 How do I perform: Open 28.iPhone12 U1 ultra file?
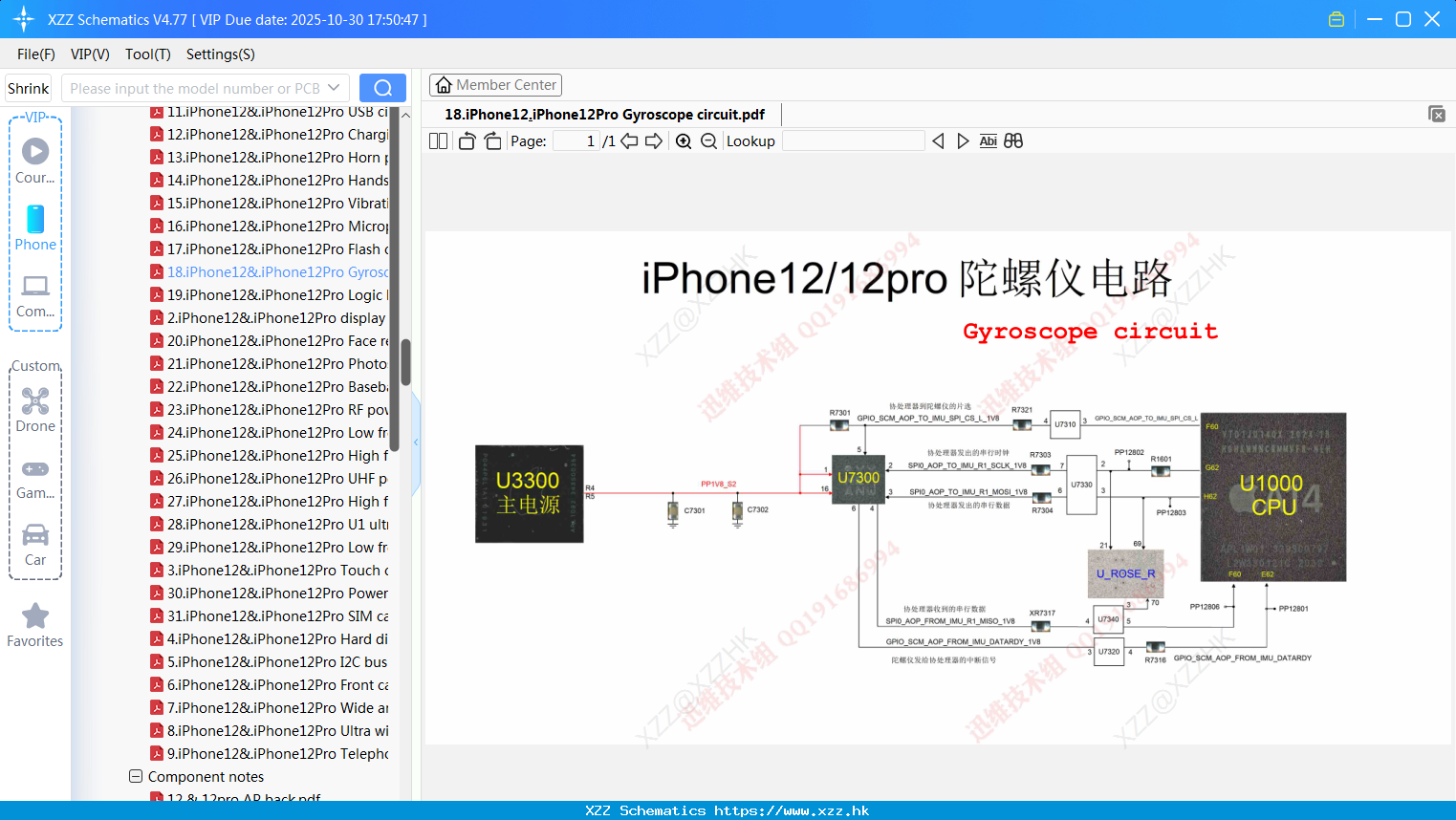(x=270, y=525)
